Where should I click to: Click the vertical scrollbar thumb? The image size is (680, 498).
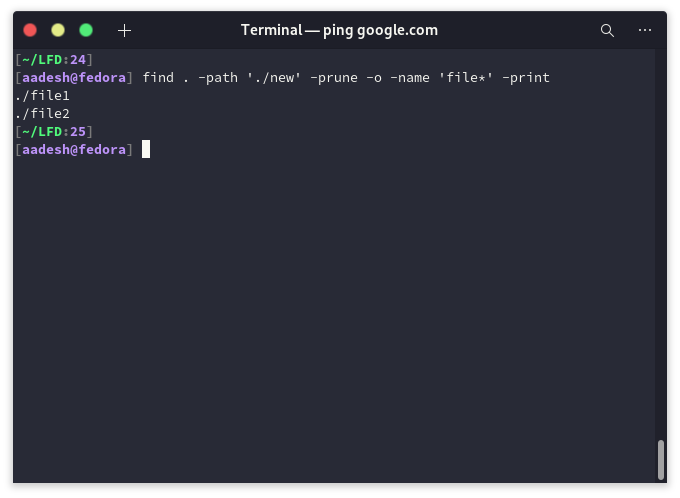661,460
